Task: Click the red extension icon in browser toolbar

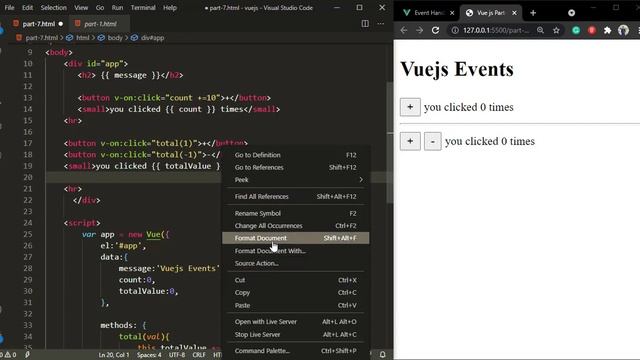Action: (592, 30)
